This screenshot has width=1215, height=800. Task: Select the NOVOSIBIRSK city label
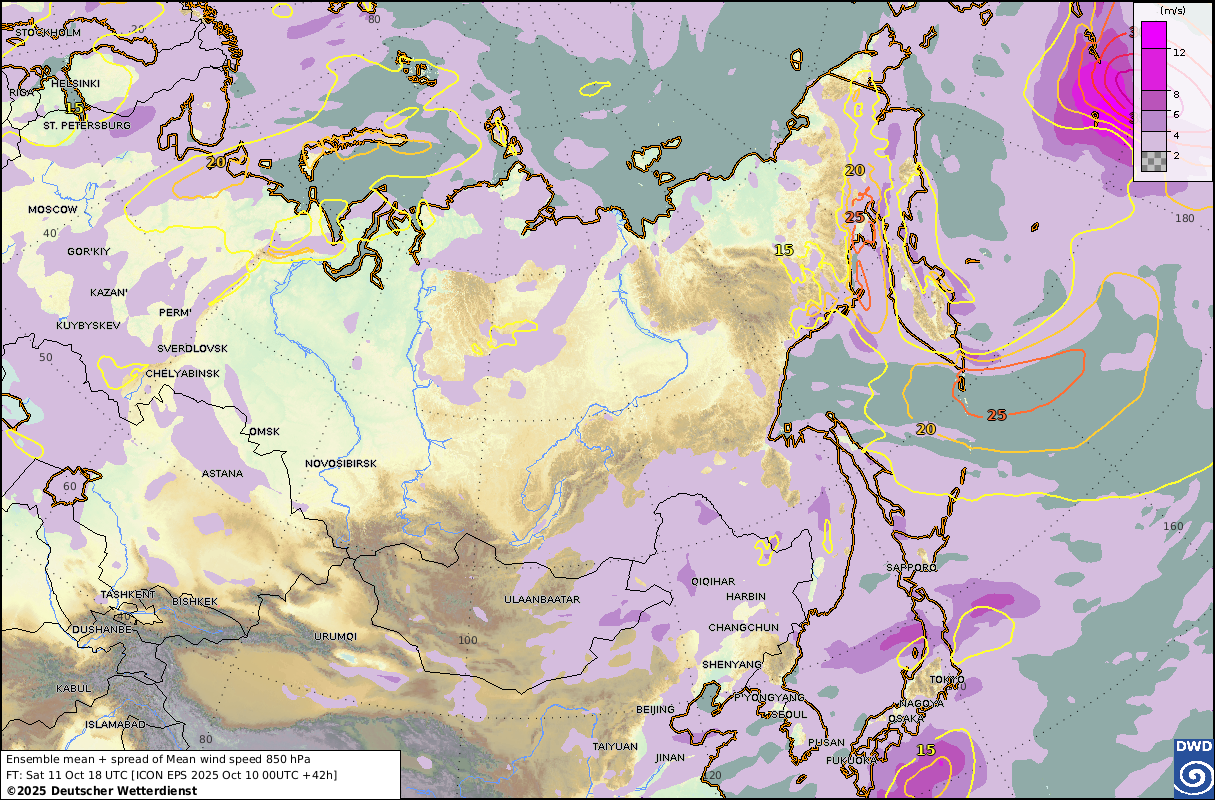341,464
